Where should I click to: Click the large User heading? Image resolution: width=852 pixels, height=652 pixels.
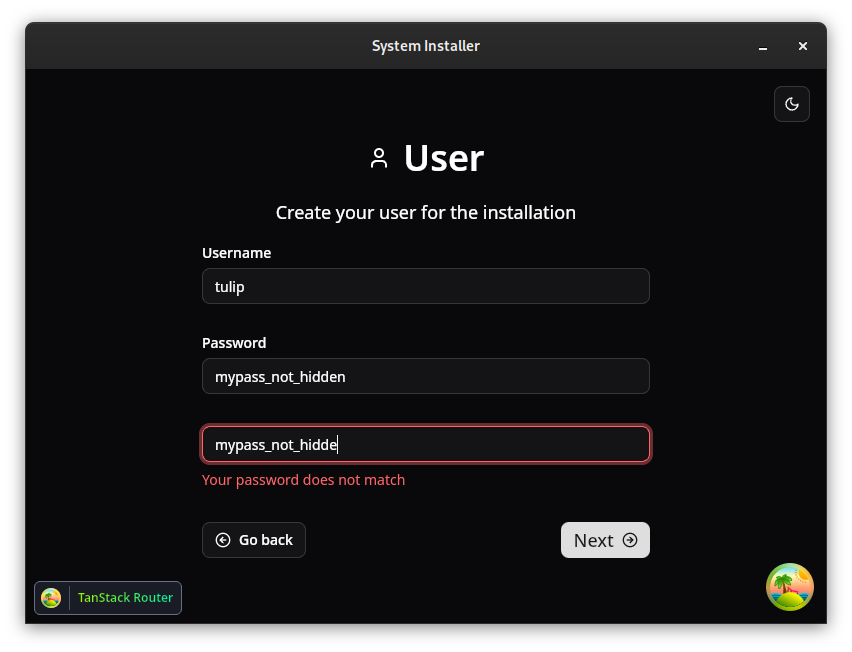click(444, 159)
